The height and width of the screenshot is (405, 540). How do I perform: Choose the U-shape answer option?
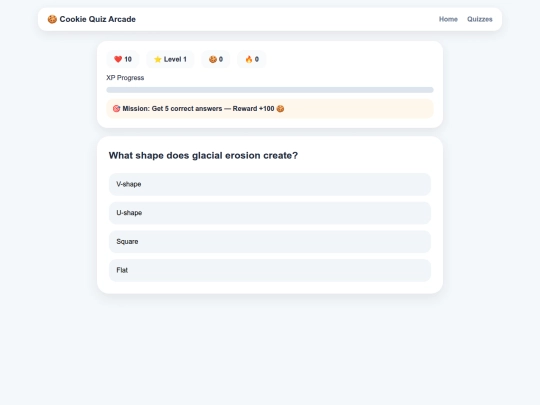point(270,213)
